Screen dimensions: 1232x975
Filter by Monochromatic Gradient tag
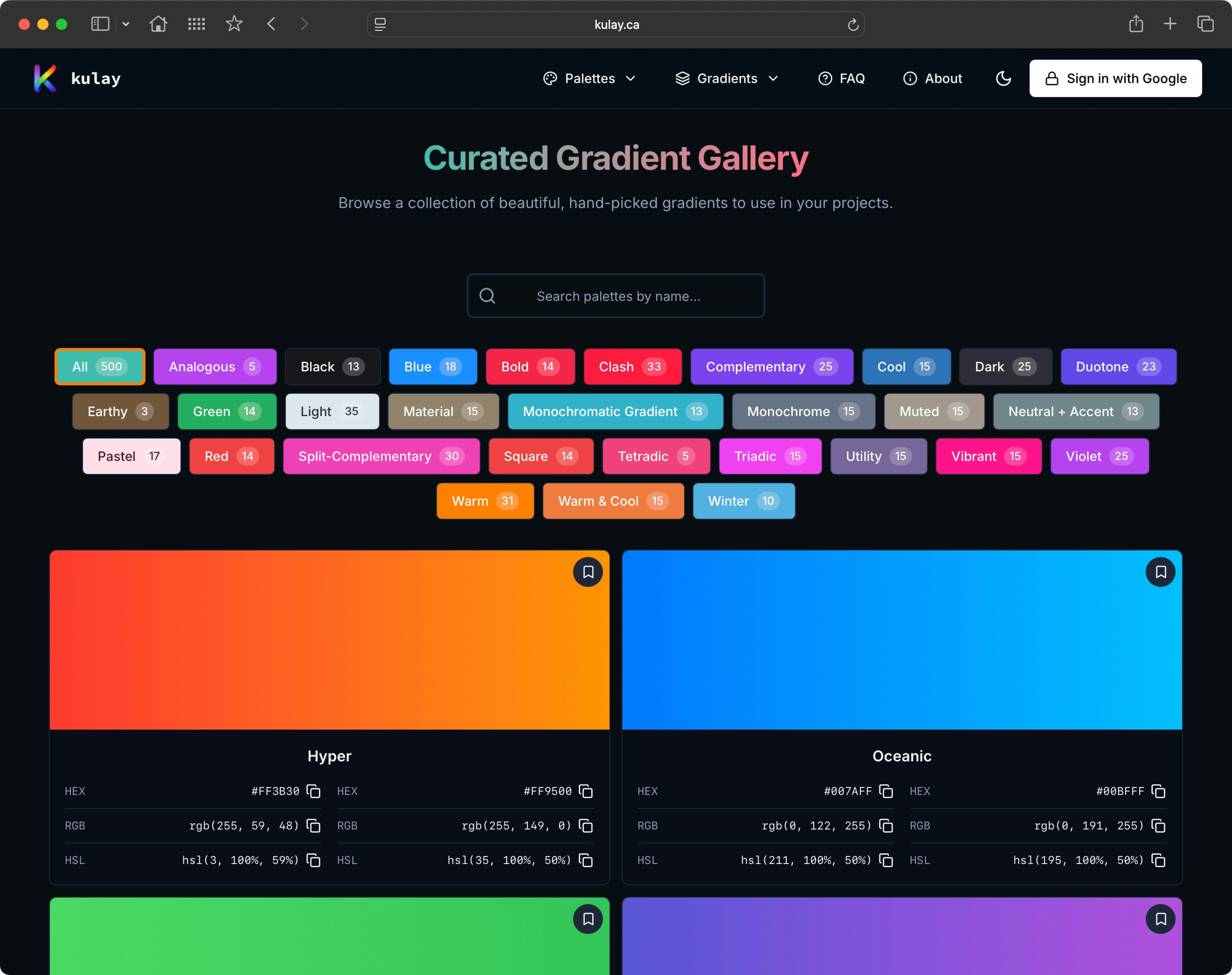point(614,412)
